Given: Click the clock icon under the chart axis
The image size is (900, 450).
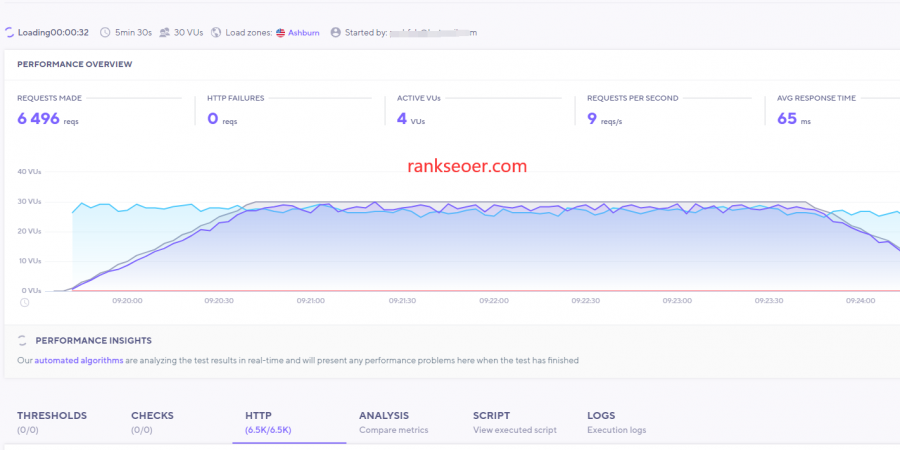Looking at the screenshot, I should click(24, 302).
